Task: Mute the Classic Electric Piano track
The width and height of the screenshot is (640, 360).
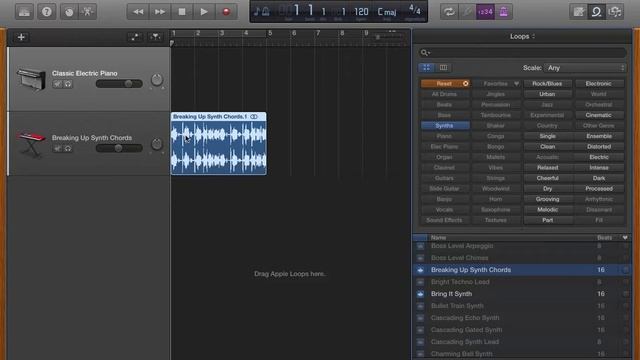Action: pos(58,84)
